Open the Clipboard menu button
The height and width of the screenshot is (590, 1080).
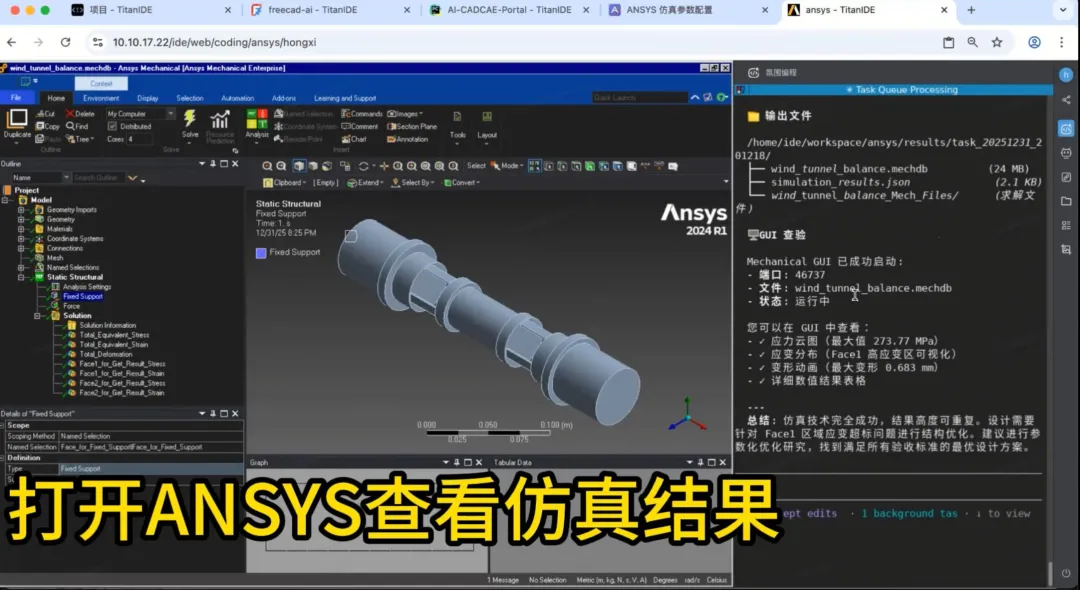coord(284,182)
